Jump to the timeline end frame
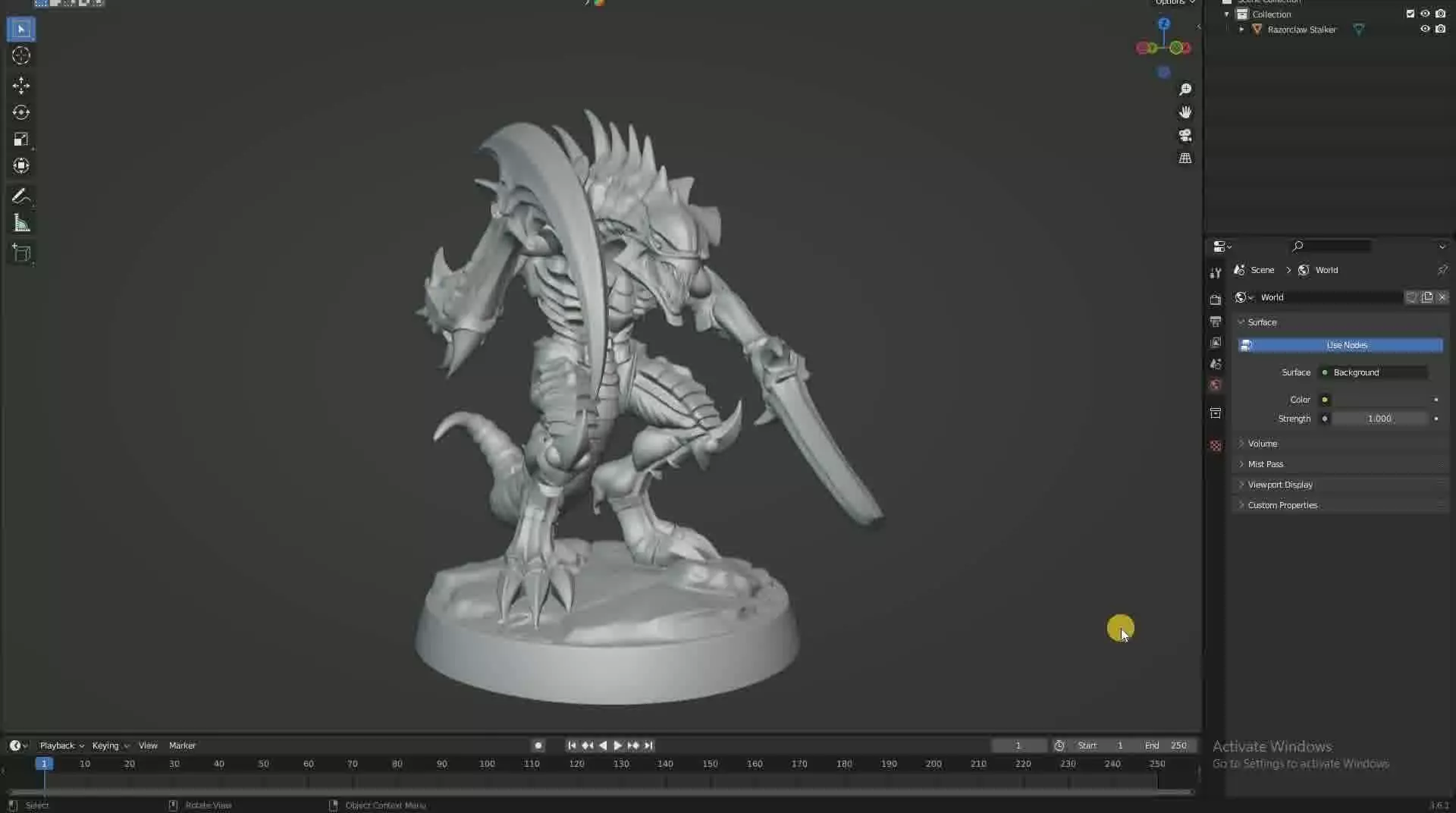Image resolution: width=1456 pixels, height=813 pixels. [x=648, y=746]
